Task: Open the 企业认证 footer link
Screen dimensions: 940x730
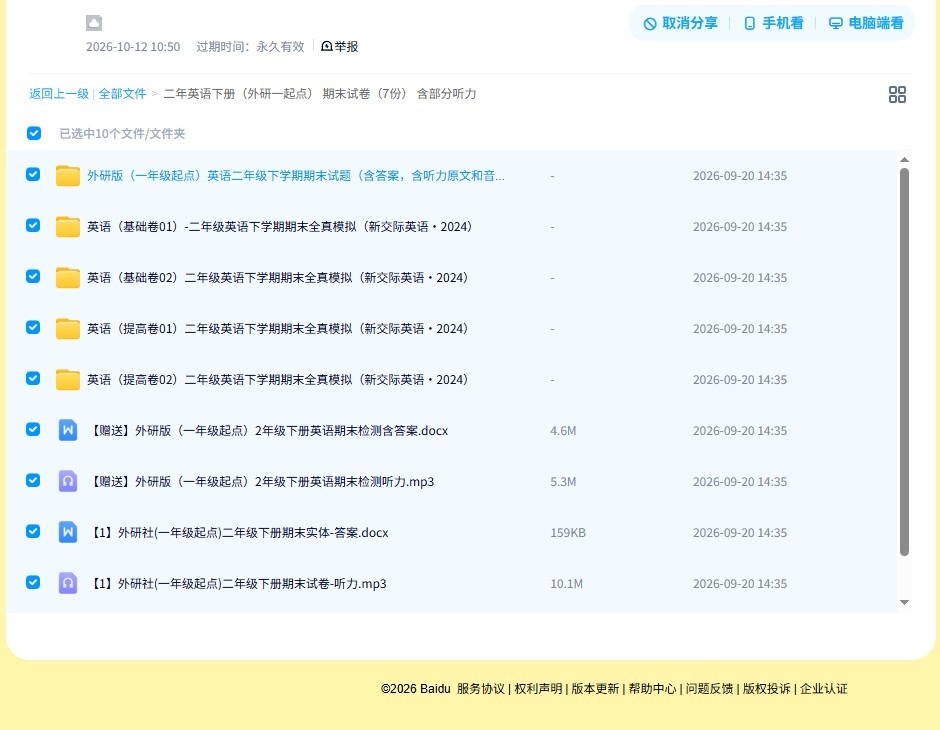Action: 824,689
